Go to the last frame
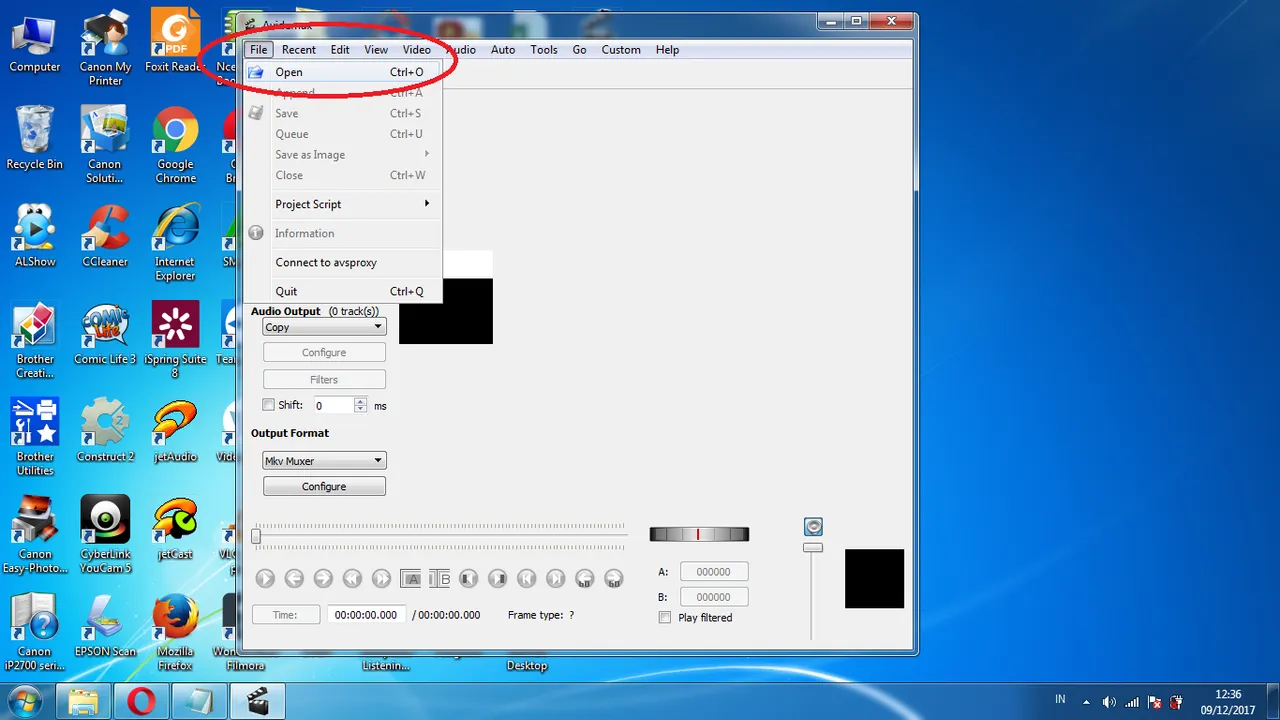The image size is (1280, 720). (555, 578)
